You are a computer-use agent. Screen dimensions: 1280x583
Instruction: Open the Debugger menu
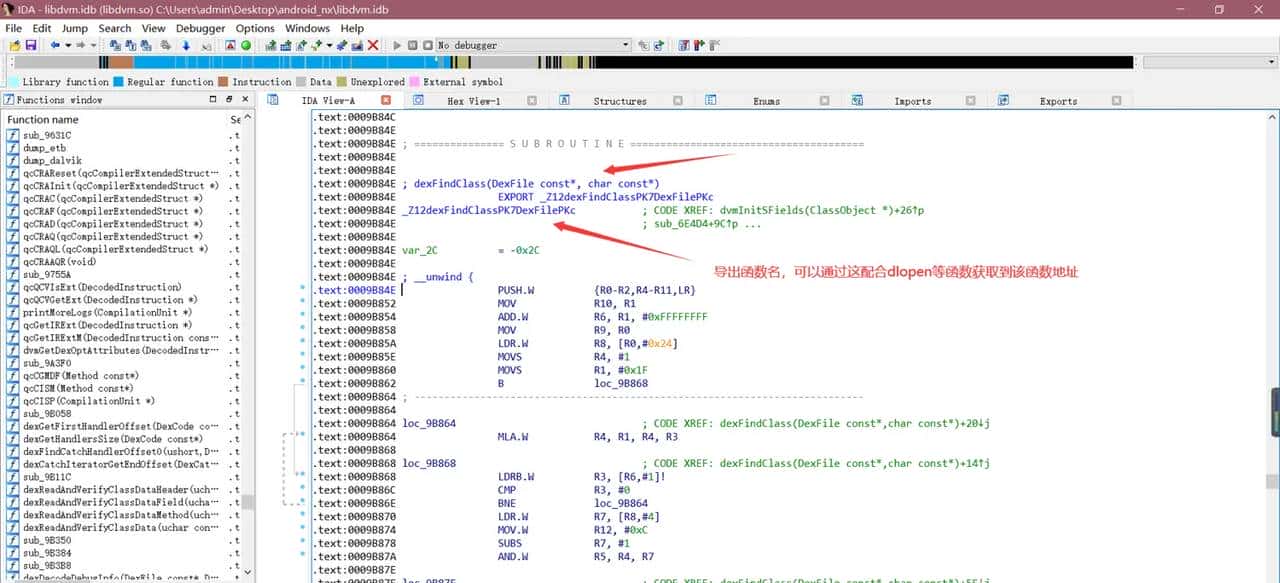200,28
